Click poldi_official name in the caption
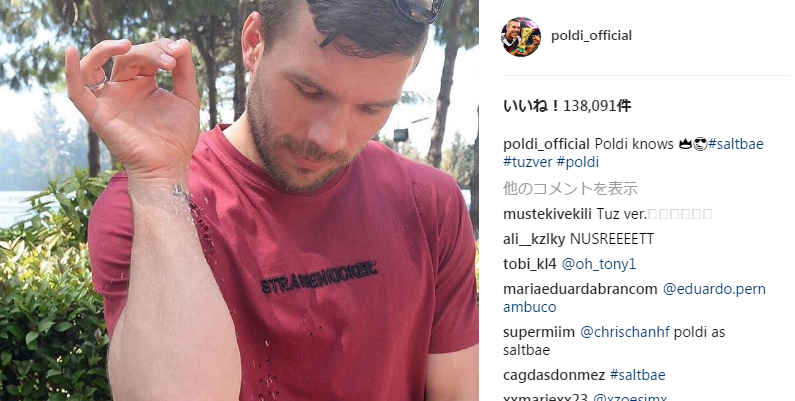This screenshot has height=401, width=795. pos(546,144)
